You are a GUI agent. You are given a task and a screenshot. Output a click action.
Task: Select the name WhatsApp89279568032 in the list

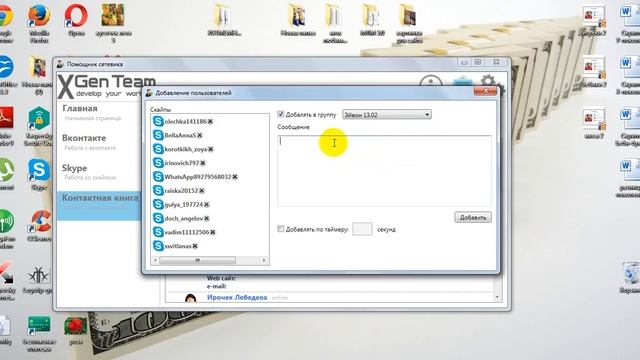click(198, 177)
